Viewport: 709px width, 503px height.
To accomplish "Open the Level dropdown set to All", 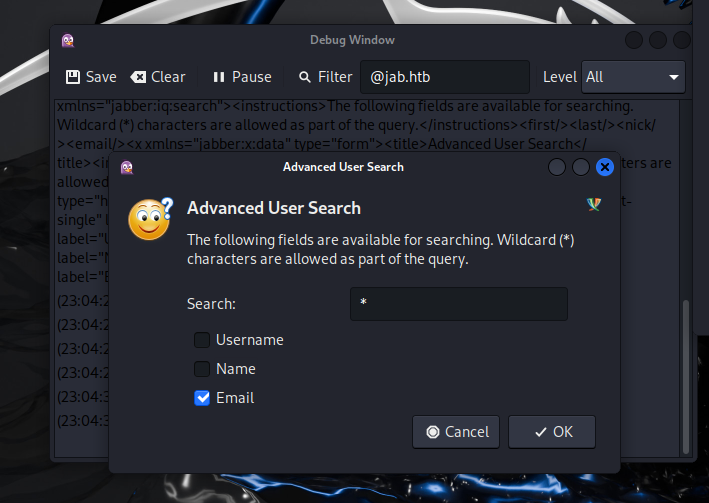I will tap(633, 77).
